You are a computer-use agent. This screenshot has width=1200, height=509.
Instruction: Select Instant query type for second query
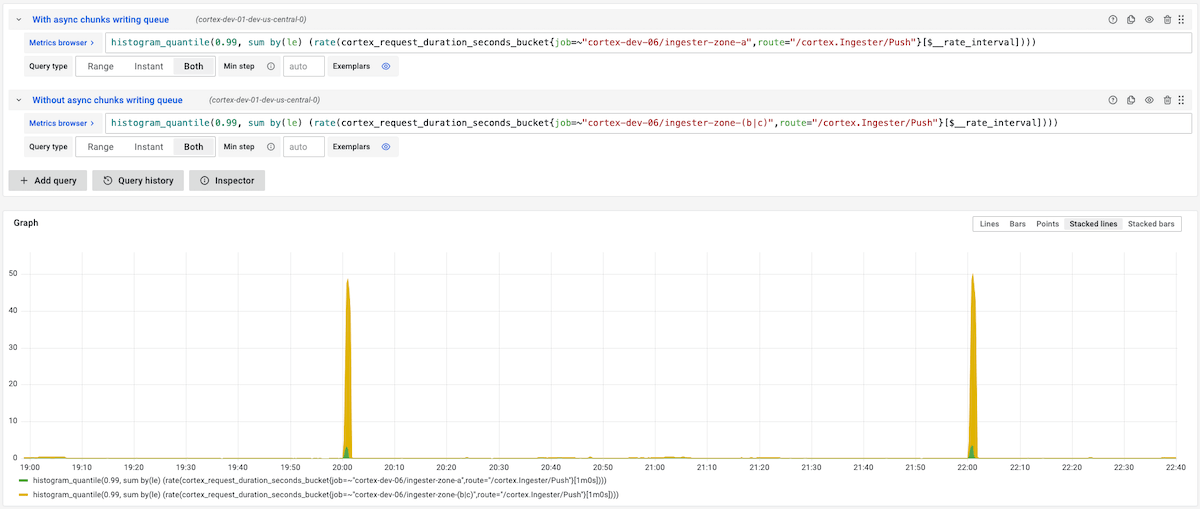(149, 147)
